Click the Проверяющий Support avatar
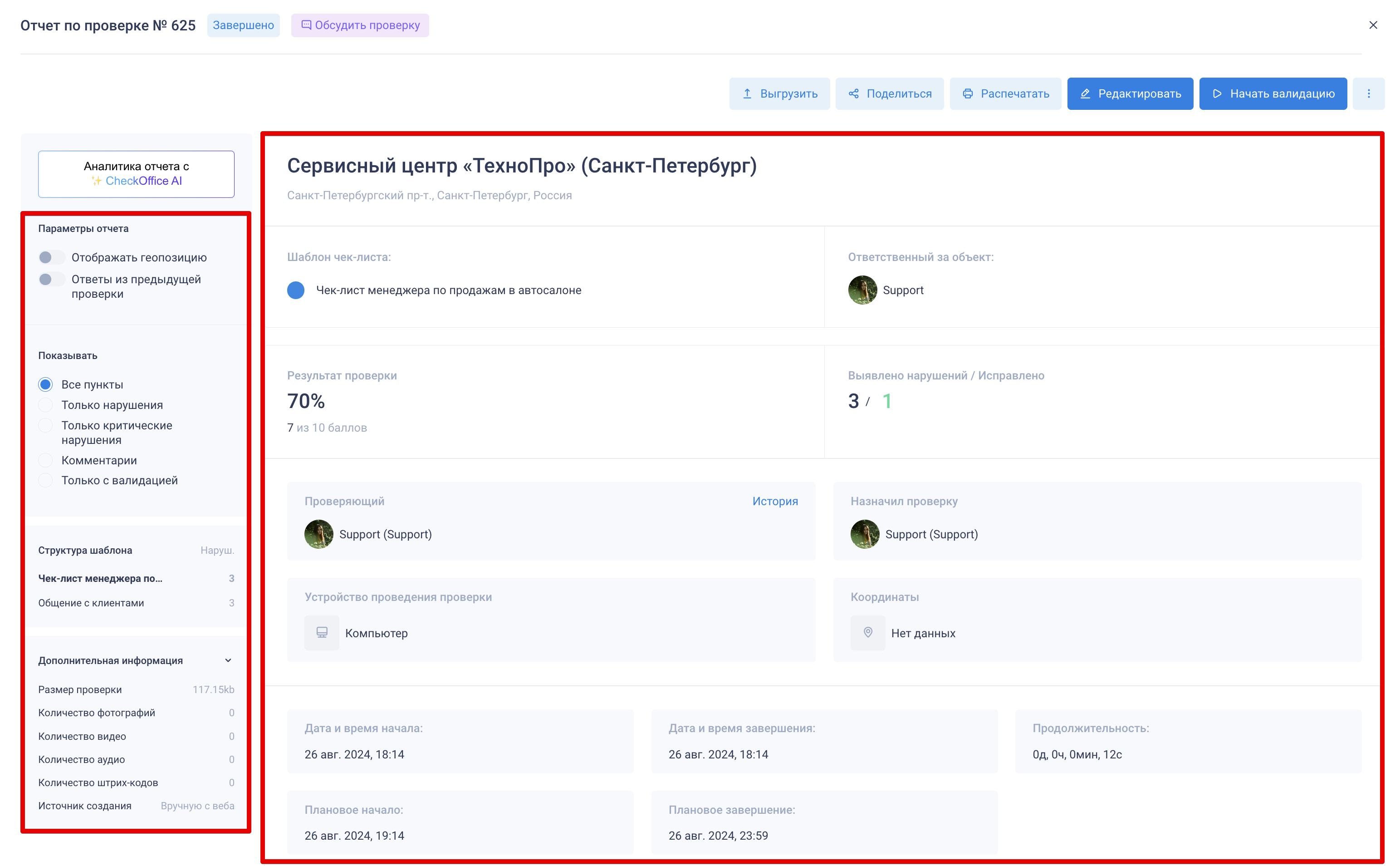 coord(319,534)
